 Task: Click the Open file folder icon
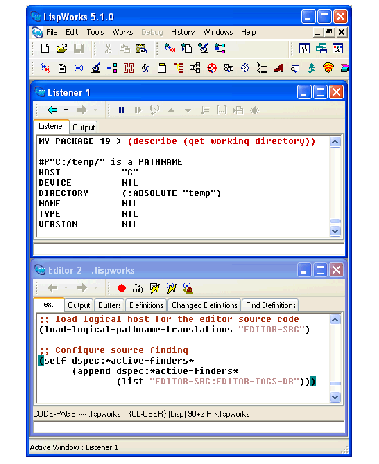pos(62,49)
